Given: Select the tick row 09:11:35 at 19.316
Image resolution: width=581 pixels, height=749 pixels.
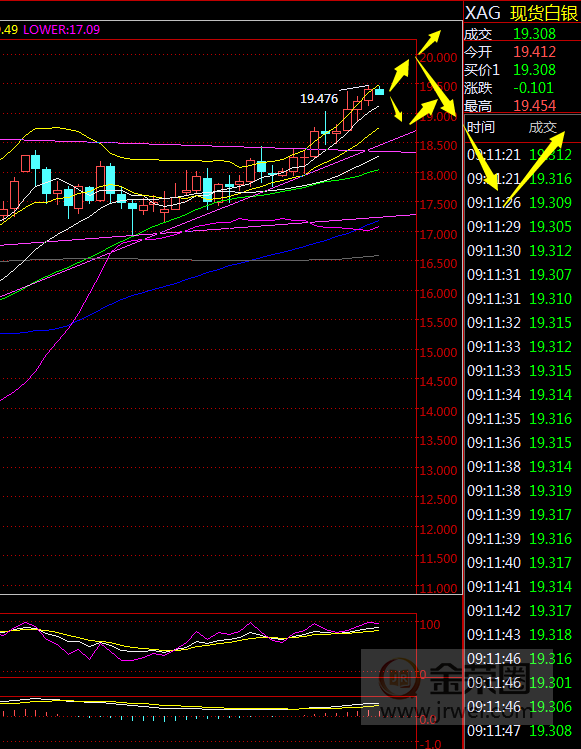Looking at the screenshot, I should 519,418.
